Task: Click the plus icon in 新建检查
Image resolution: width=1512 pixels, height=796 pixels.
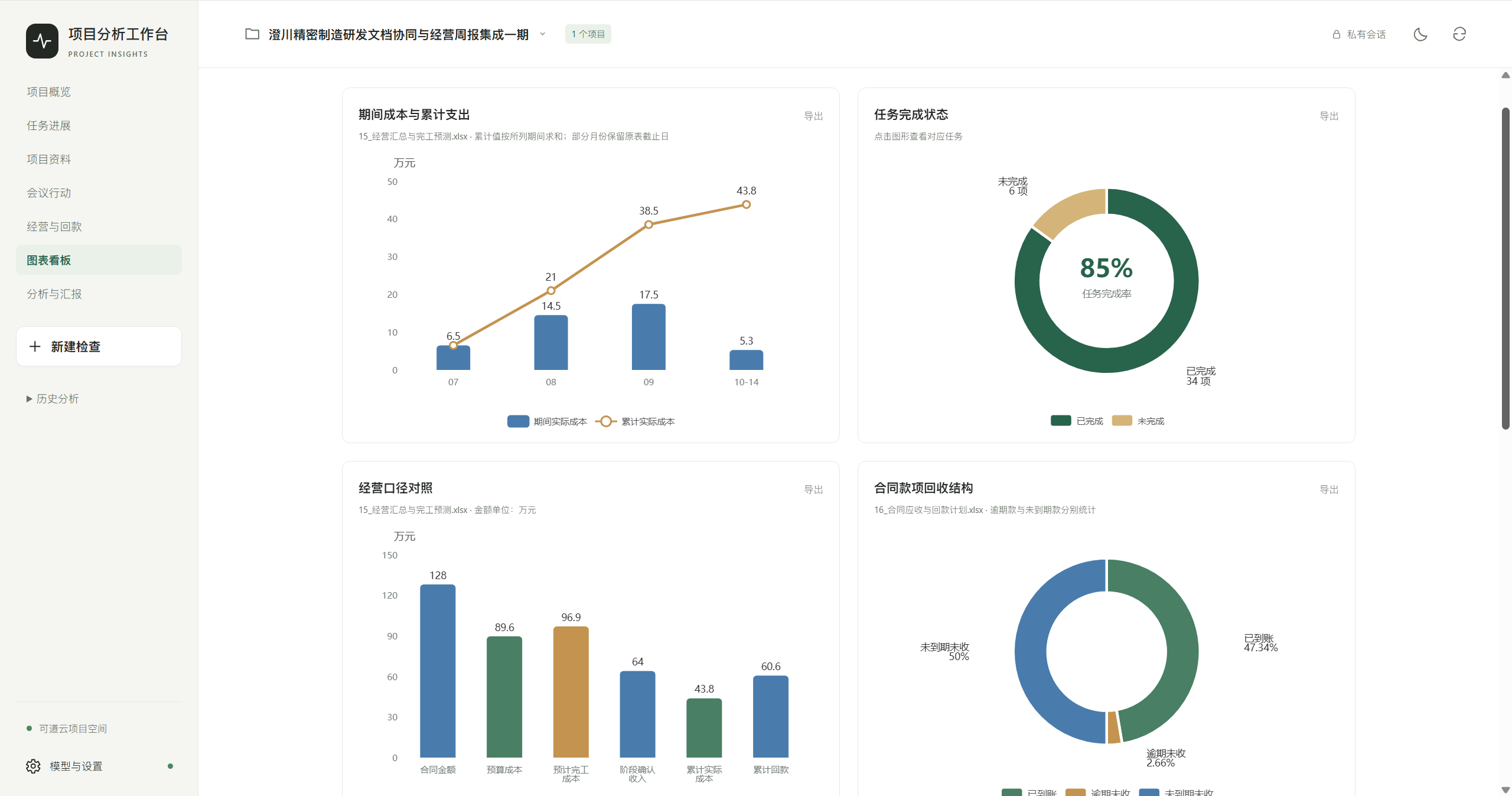Action: pos(35,346)
